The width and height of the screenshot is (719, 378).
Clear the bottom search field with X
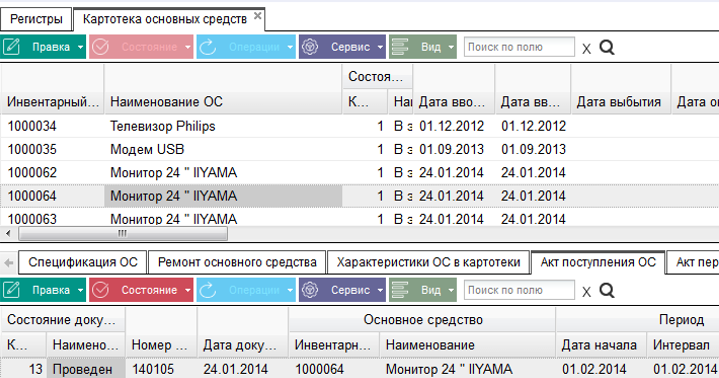pos(586,292)
